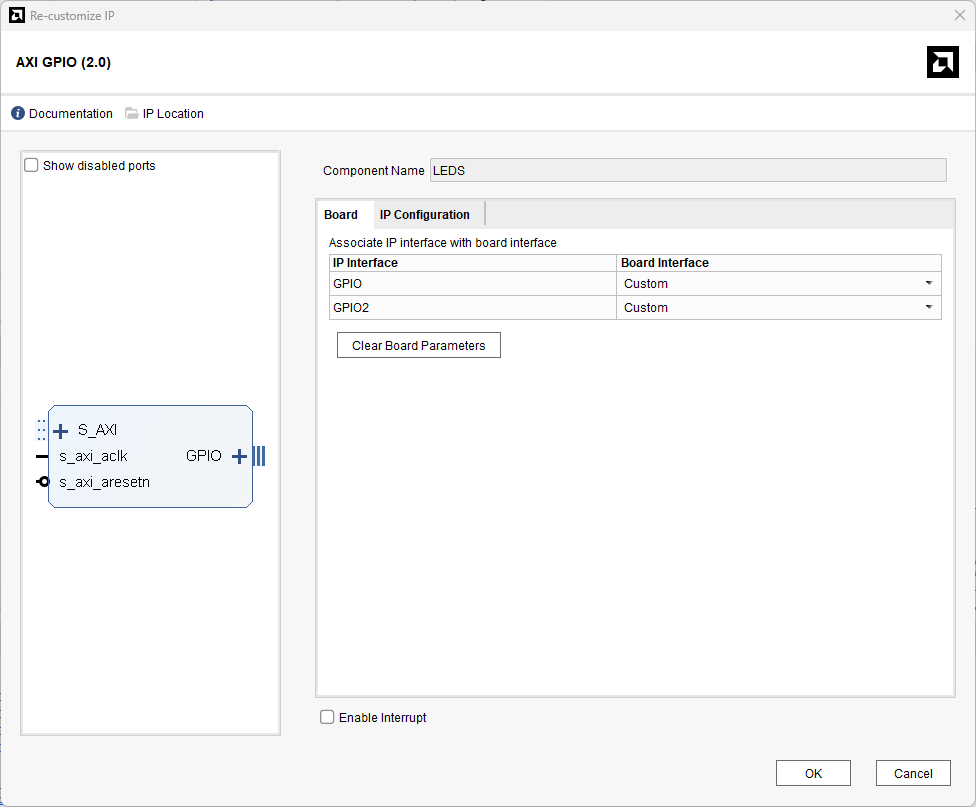976x807 pixels.
Task: Click the AMD logo in header
Action: tap(942, 62)
